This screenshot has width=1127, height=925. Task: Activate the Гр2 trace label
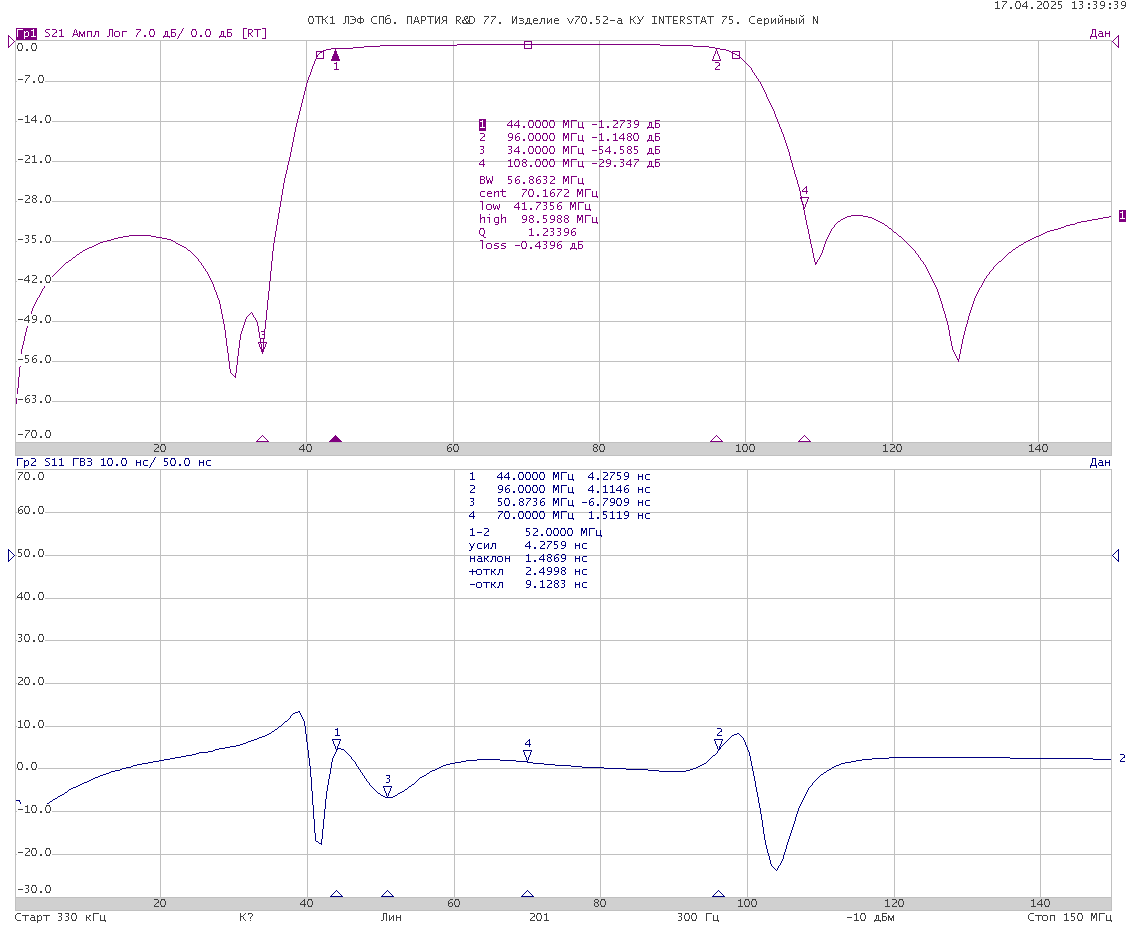[x=26, y=462]
